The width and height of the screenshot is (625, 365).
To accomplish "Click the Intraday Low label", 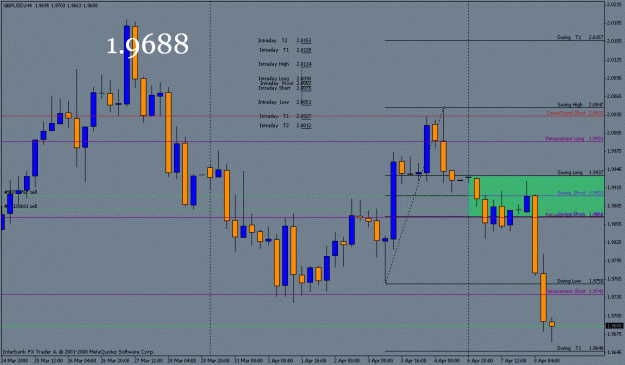I will pyautogui.click(x=273, y=102).
